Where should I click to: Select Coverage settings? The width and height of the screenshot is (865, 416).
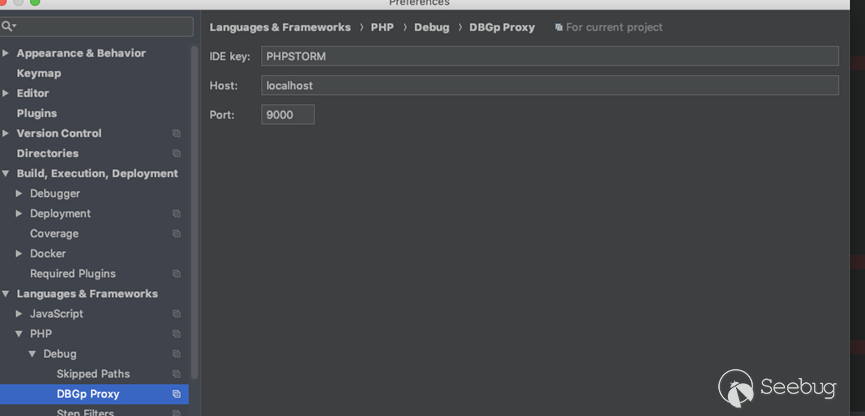[x=54, y=233]
